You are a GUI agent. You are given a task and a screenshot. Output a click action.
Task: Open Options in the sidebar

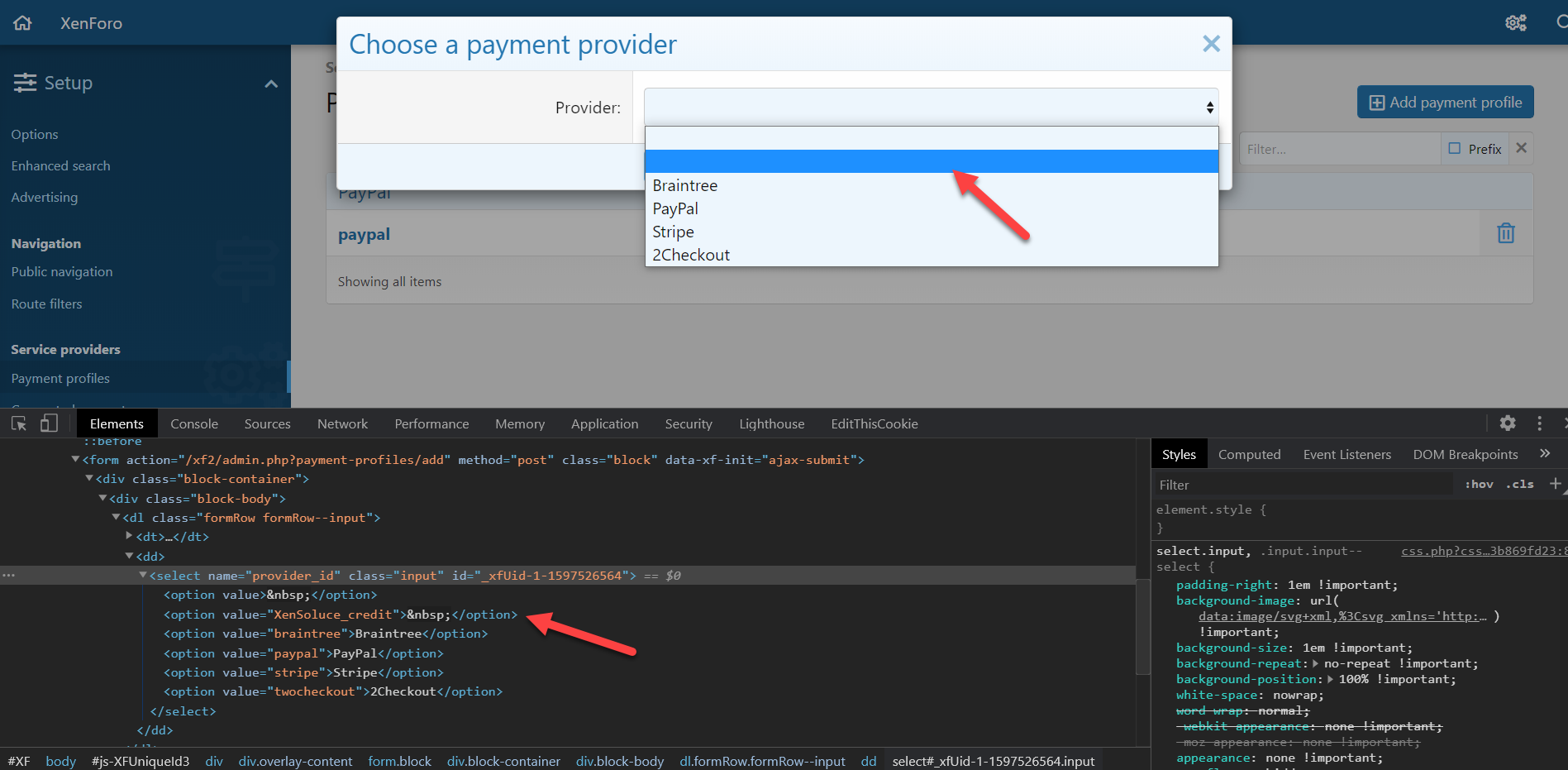(35, 134)
